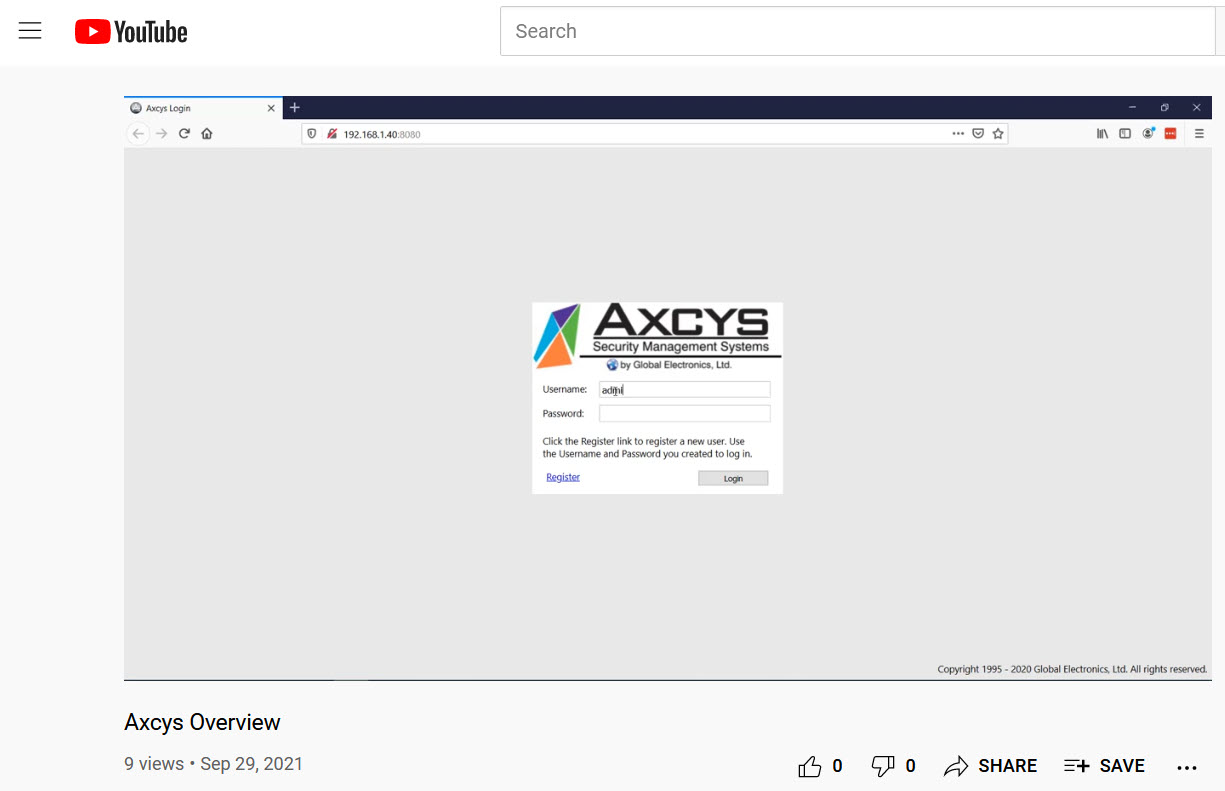Click the bookmark star in address bar
This screenshot has height=791, width=1225.
point(998,133)
